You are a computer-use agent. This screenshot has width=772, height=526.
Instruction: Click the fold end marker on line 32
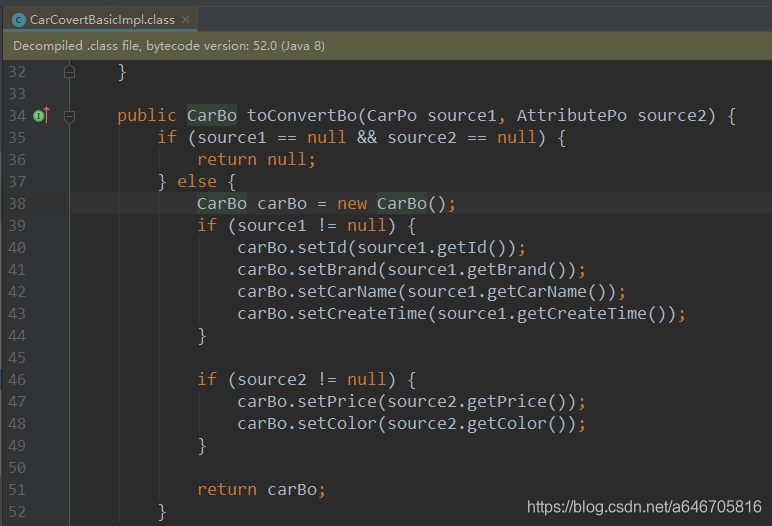69,72
